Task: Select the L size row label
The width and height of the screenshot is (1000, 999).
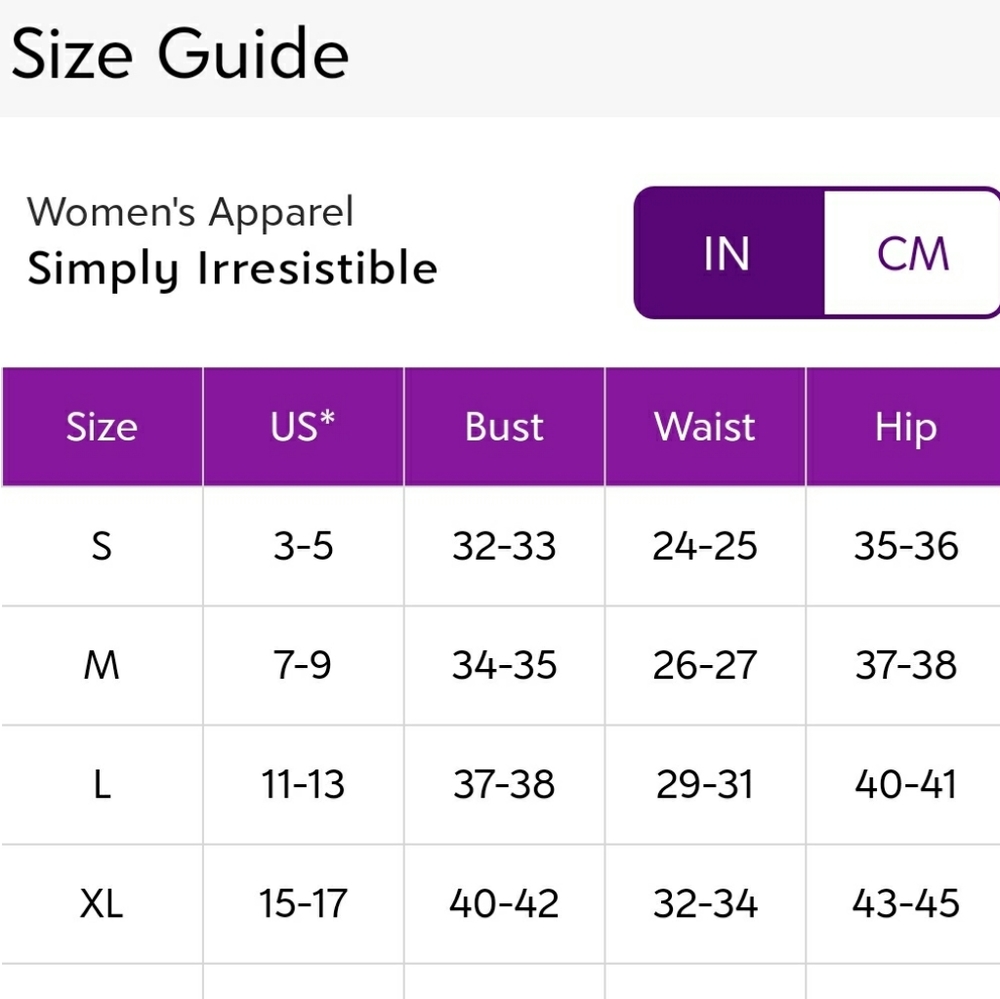Action: pyautogui.click(x=102, y=785)
